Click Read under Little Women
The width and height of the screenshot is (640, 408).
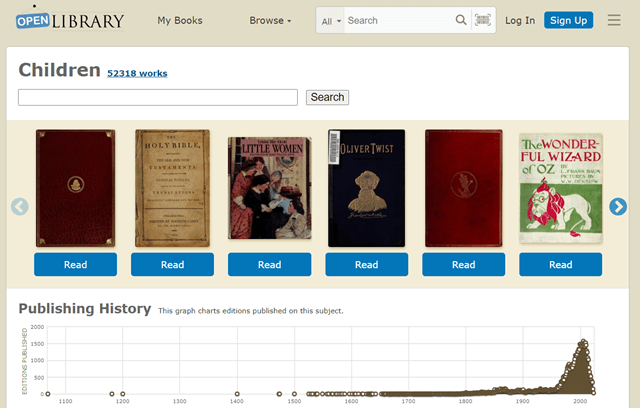point(269,264)
